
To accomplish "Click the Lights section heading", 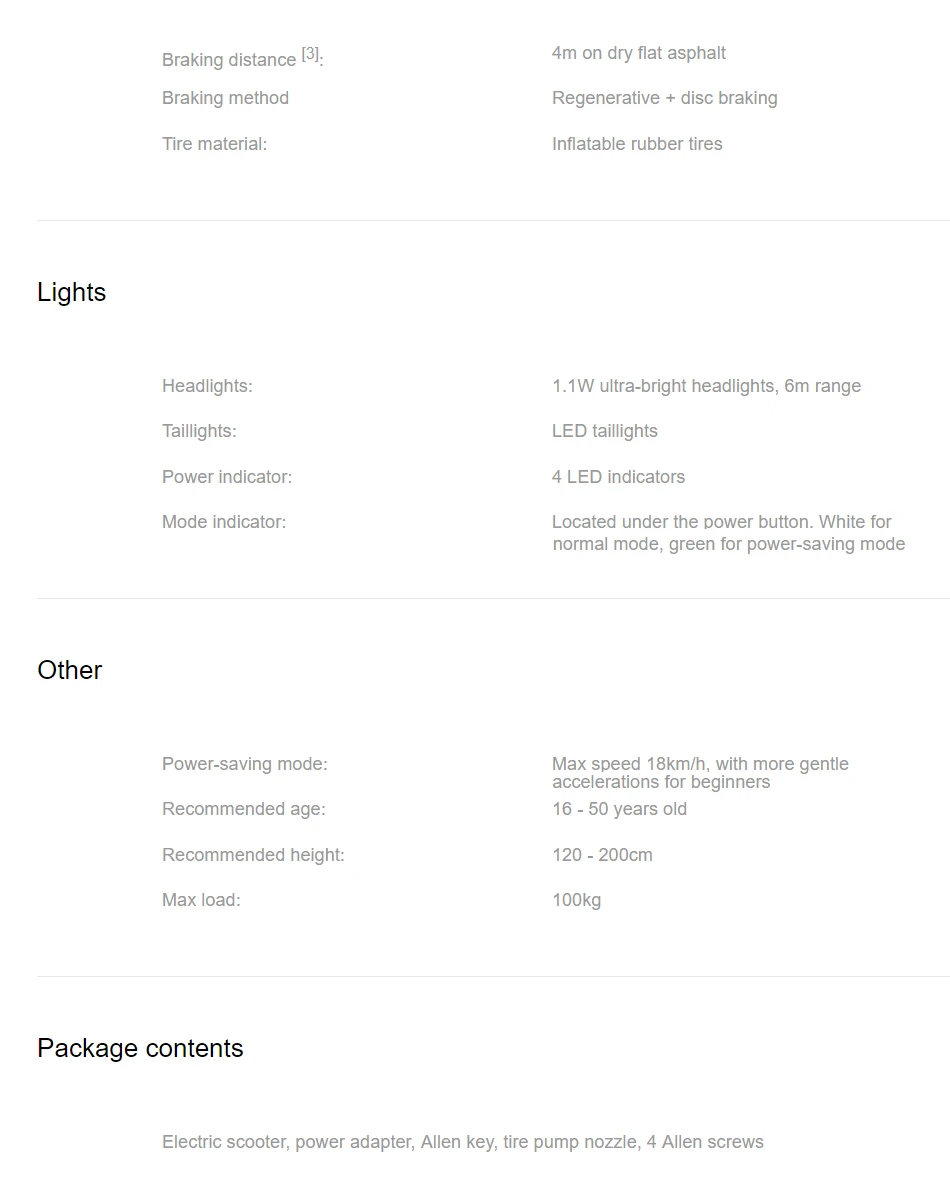I will (71, 292).
